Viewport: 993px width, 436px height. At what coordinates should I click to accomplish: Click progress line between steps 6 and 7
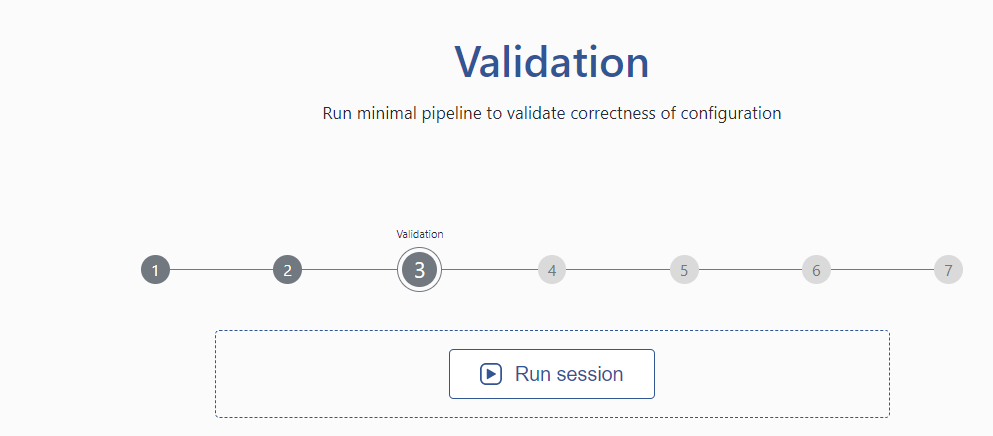882,269
